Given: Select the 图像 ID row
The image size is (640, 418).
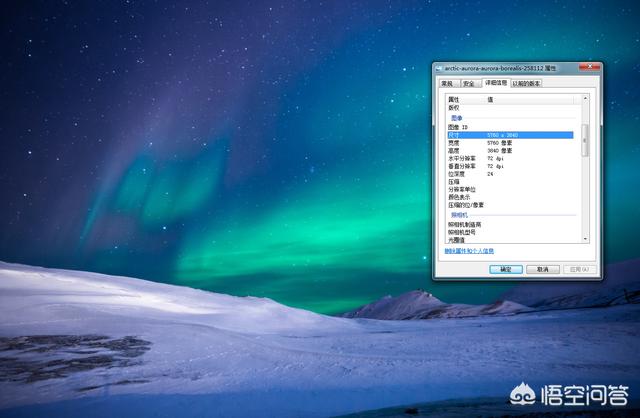Looking at the screenshot, I should click(510, 127).
